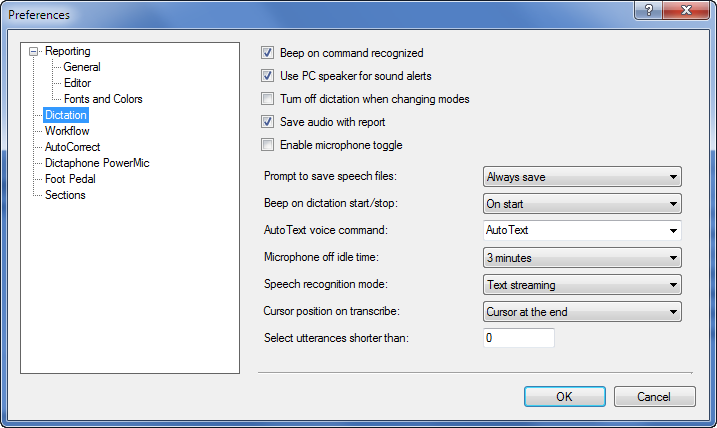Change Speech recognition mode dropdown
The height and width of the screenshot is (428, 717).
point(582,284)
